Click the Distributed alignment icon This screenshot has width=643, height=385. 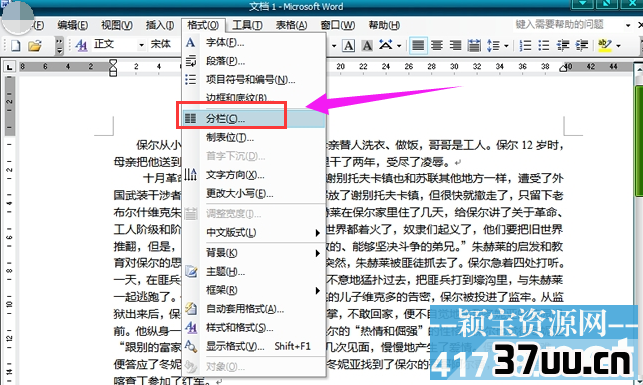474,45
